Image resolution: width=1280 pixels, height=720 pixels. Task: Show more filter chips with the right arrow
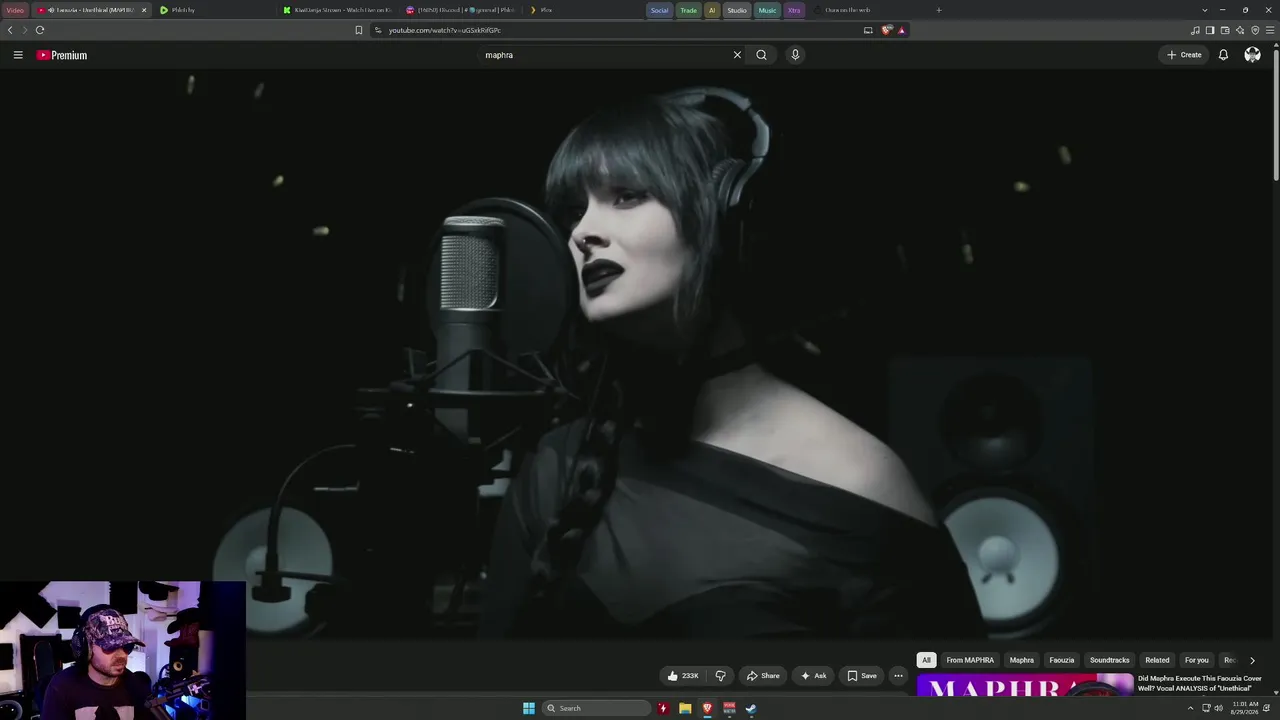pos(1252,660)
